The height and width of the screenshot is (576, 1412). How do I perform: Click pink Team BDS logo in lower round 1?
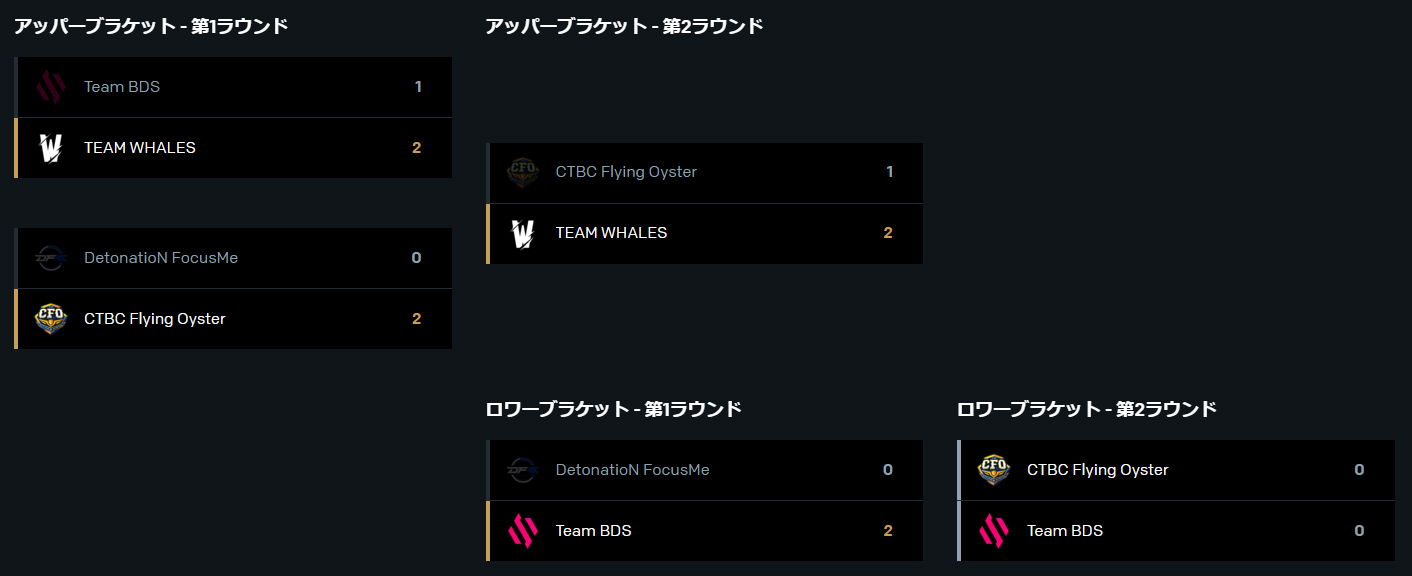pyautogui.click(x=523, y=531)
